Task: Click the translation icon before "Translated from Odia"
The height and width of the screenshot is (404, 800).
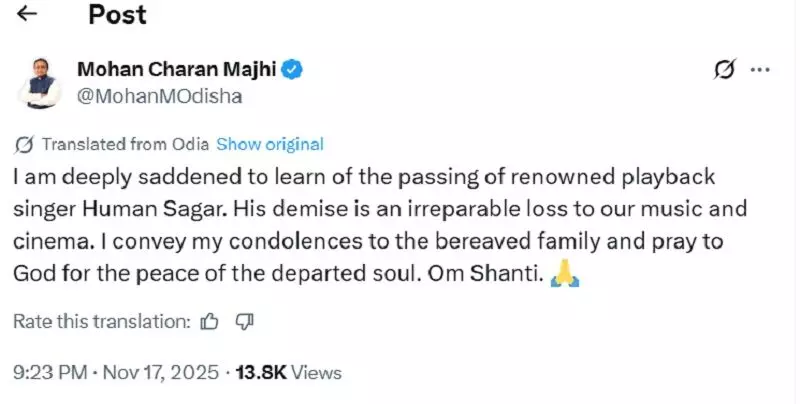Action: pos(25,144)
